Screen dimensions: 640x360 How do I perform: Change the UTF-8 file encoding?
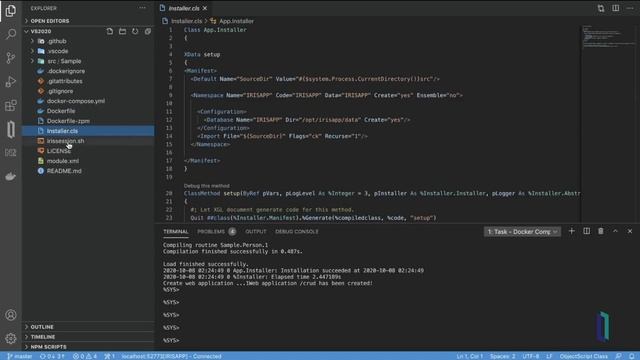[x=531, y=356]
